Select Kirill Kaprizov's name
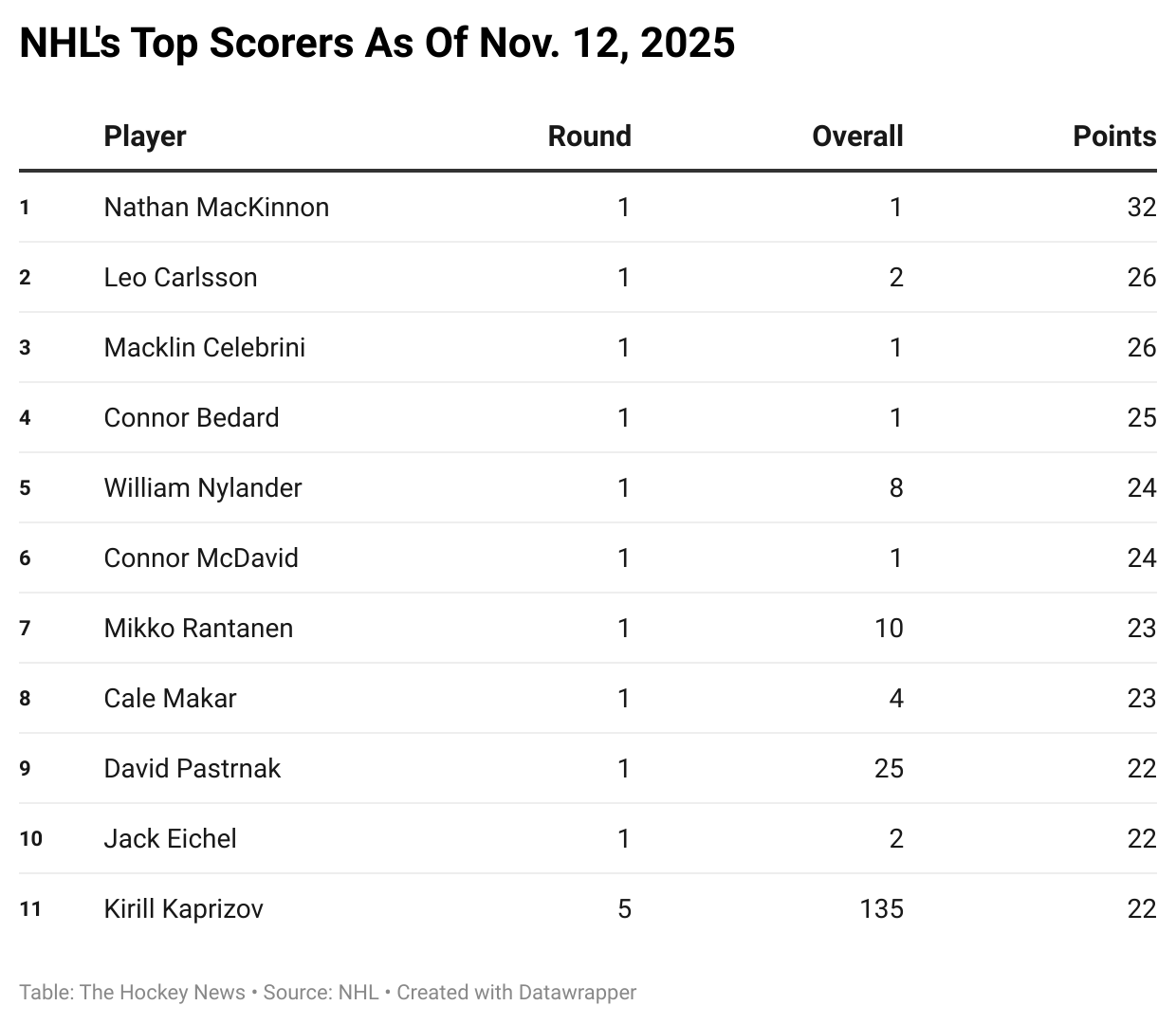Screen dimensions: 1176x1024 click(x=183, y=909)
